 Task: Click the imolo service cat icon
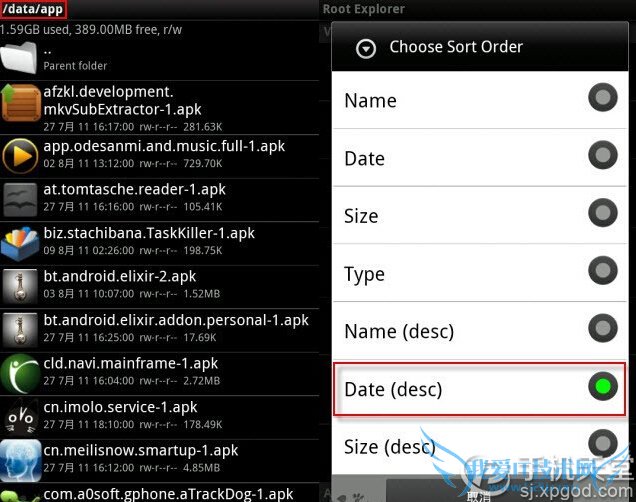pyautogui.click(x=20, y=417)
